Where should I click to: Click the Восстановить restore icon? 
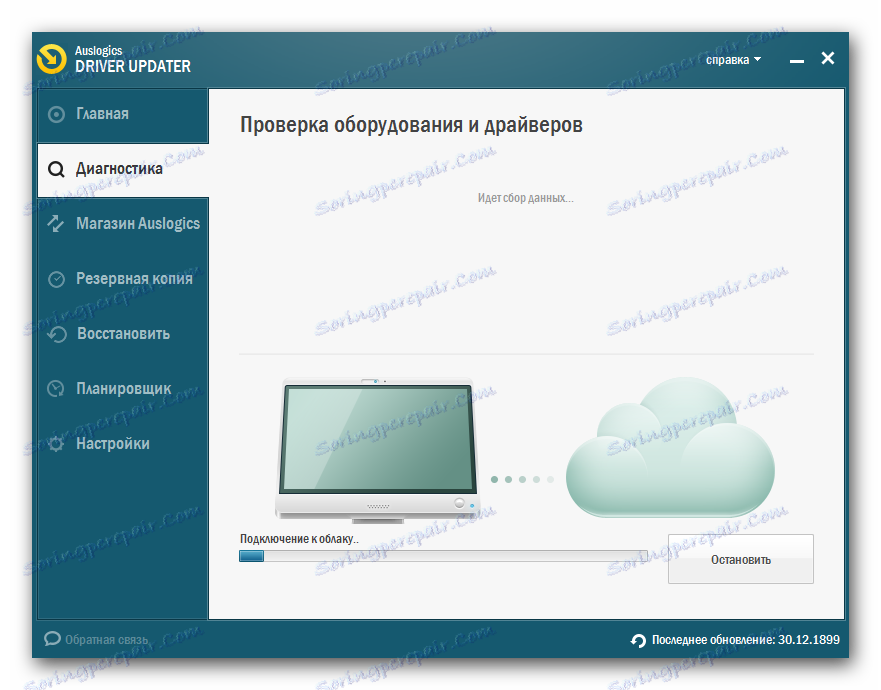[x=57, y=334]
